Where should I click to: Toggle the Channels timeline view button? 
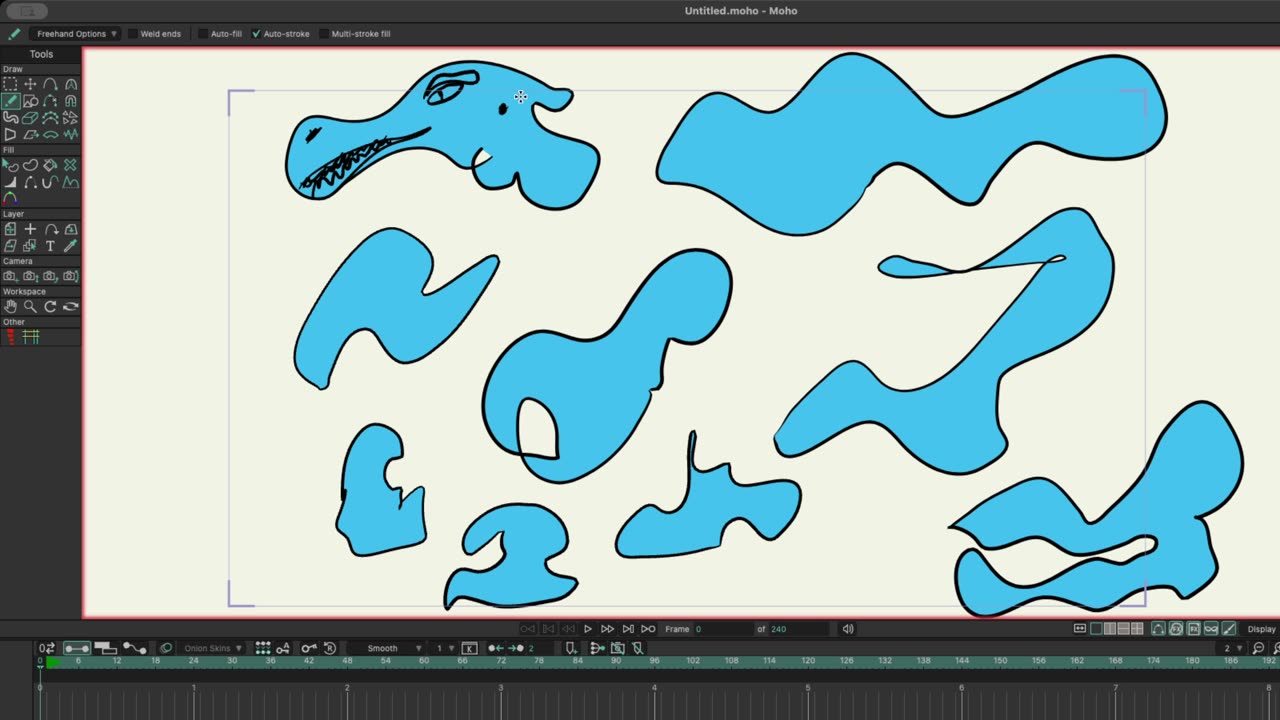77,648
